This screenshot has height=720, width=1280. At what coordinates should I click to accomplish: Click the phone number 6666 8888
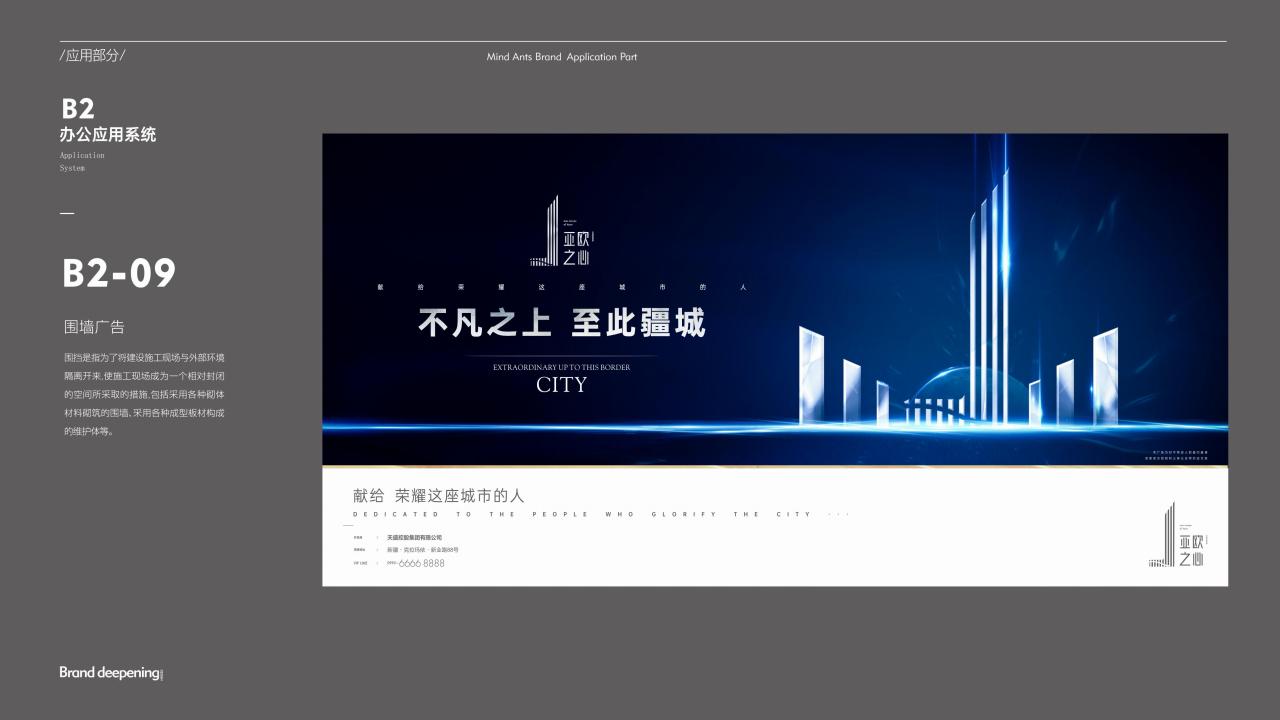pyautogui.click(x=421, y=564)
